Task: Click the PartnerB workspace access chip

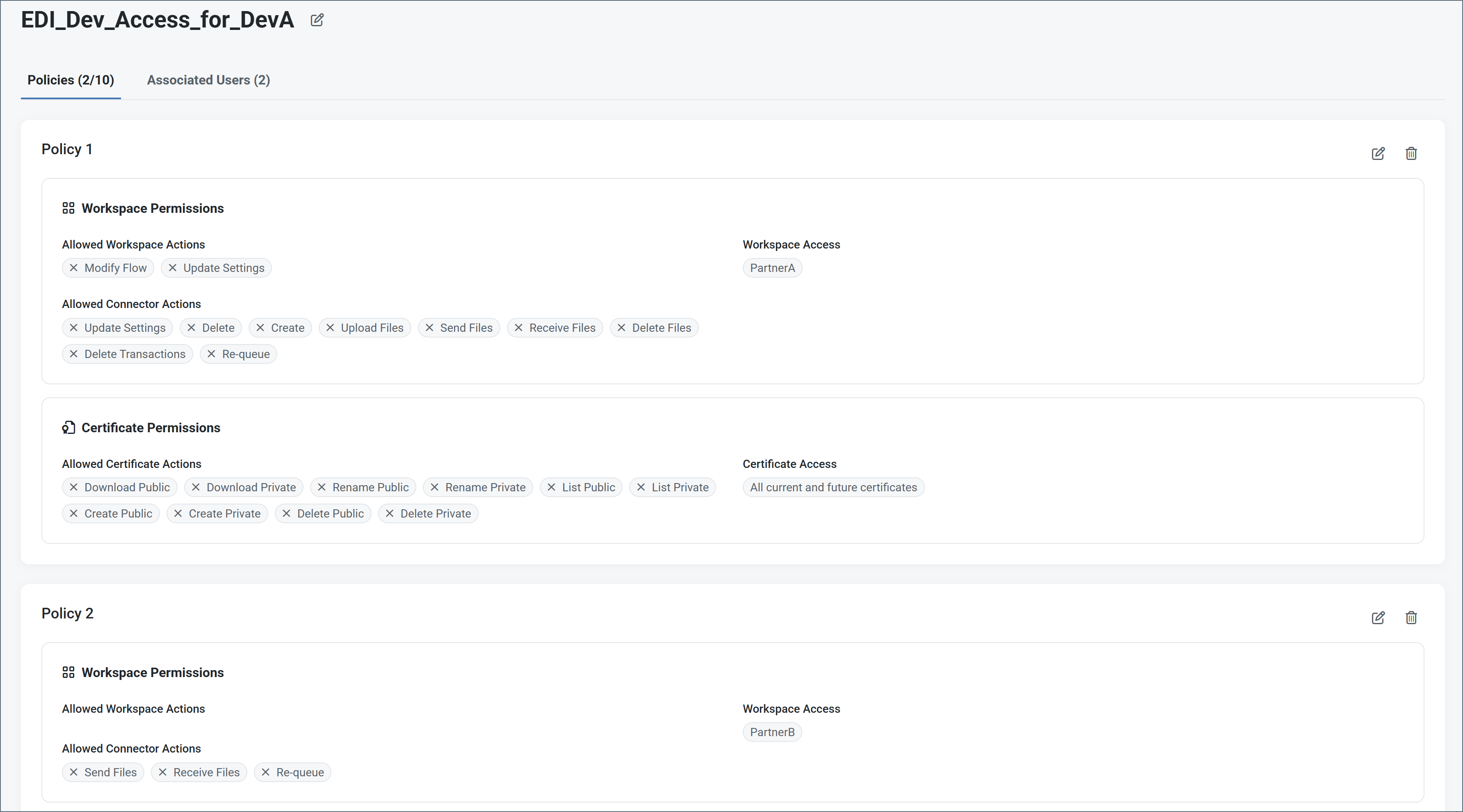Action: (772, 732)
